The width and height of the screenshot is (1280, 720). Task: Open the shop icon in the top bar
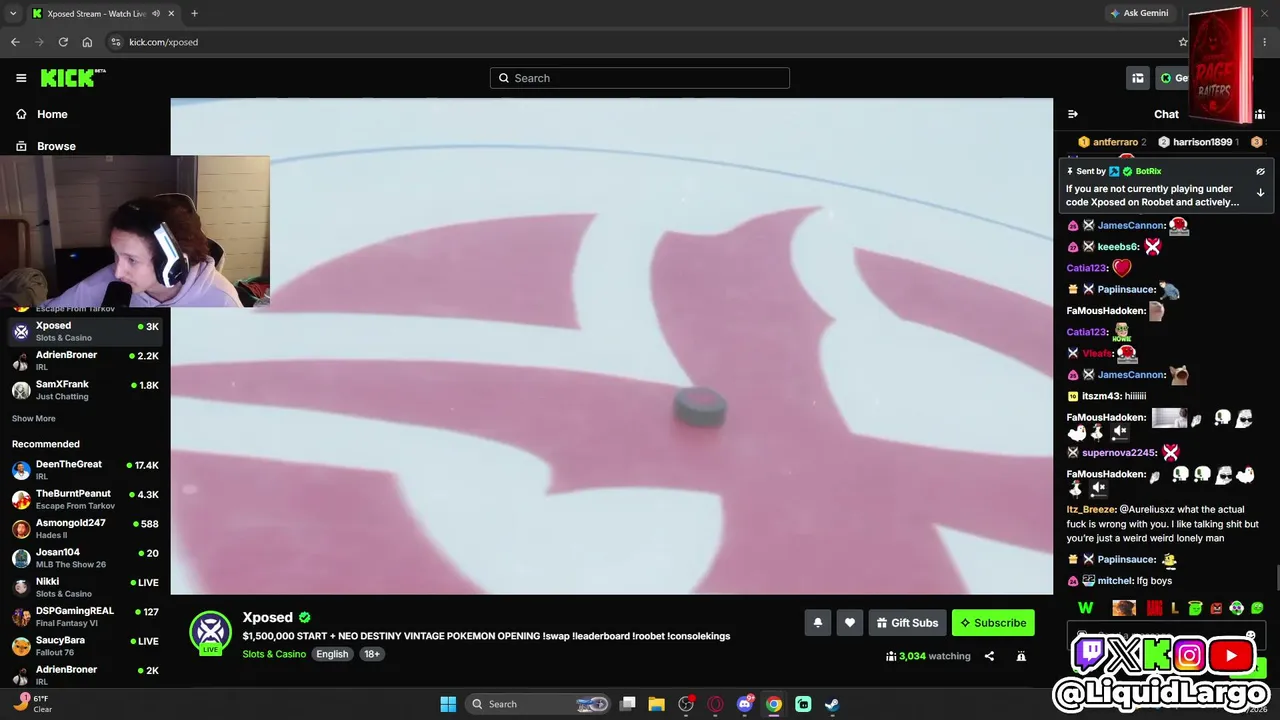(x=1138, y=78)
